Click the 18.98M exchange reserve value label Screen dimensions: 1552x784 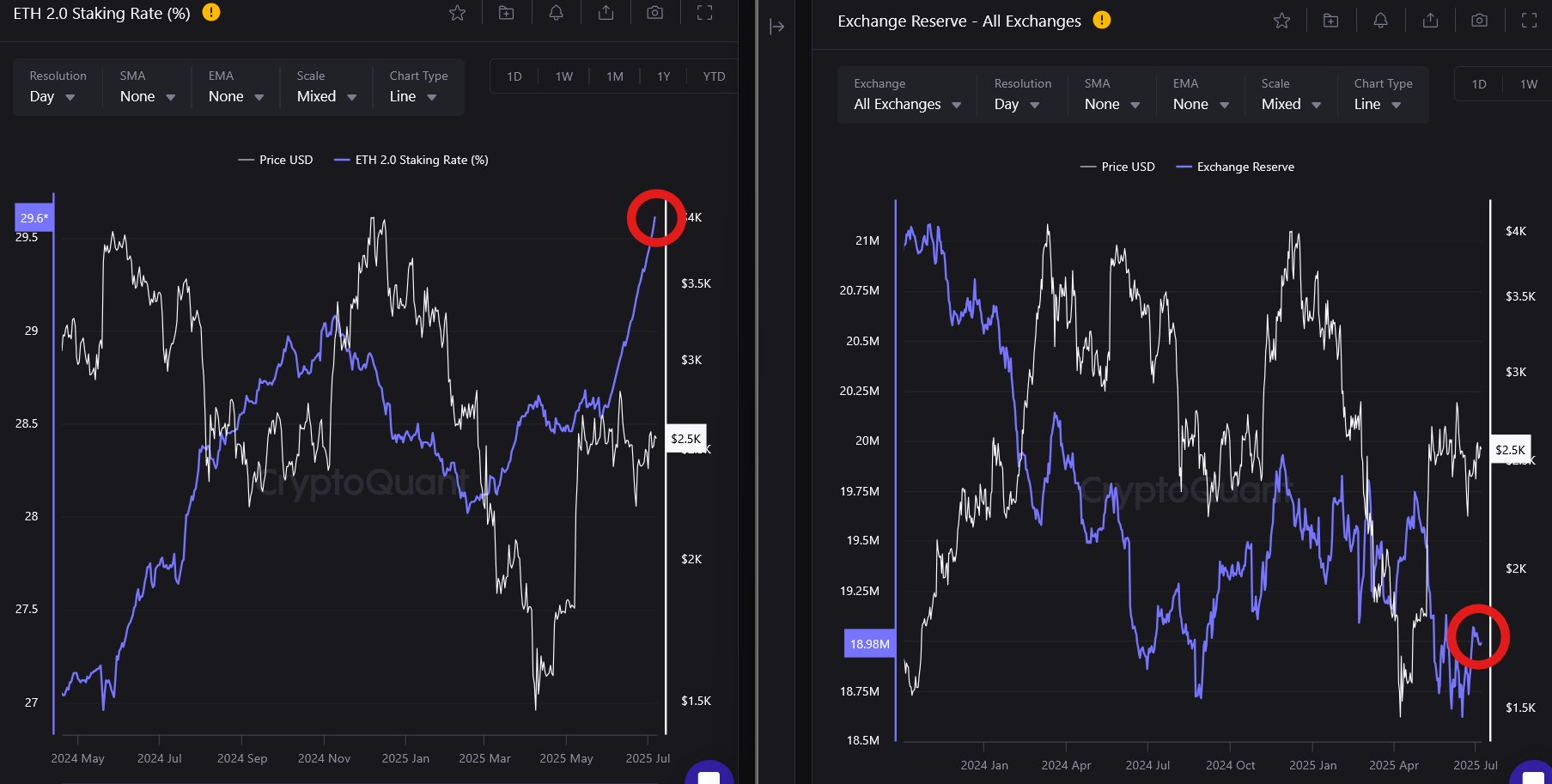(x=869, y=644)
